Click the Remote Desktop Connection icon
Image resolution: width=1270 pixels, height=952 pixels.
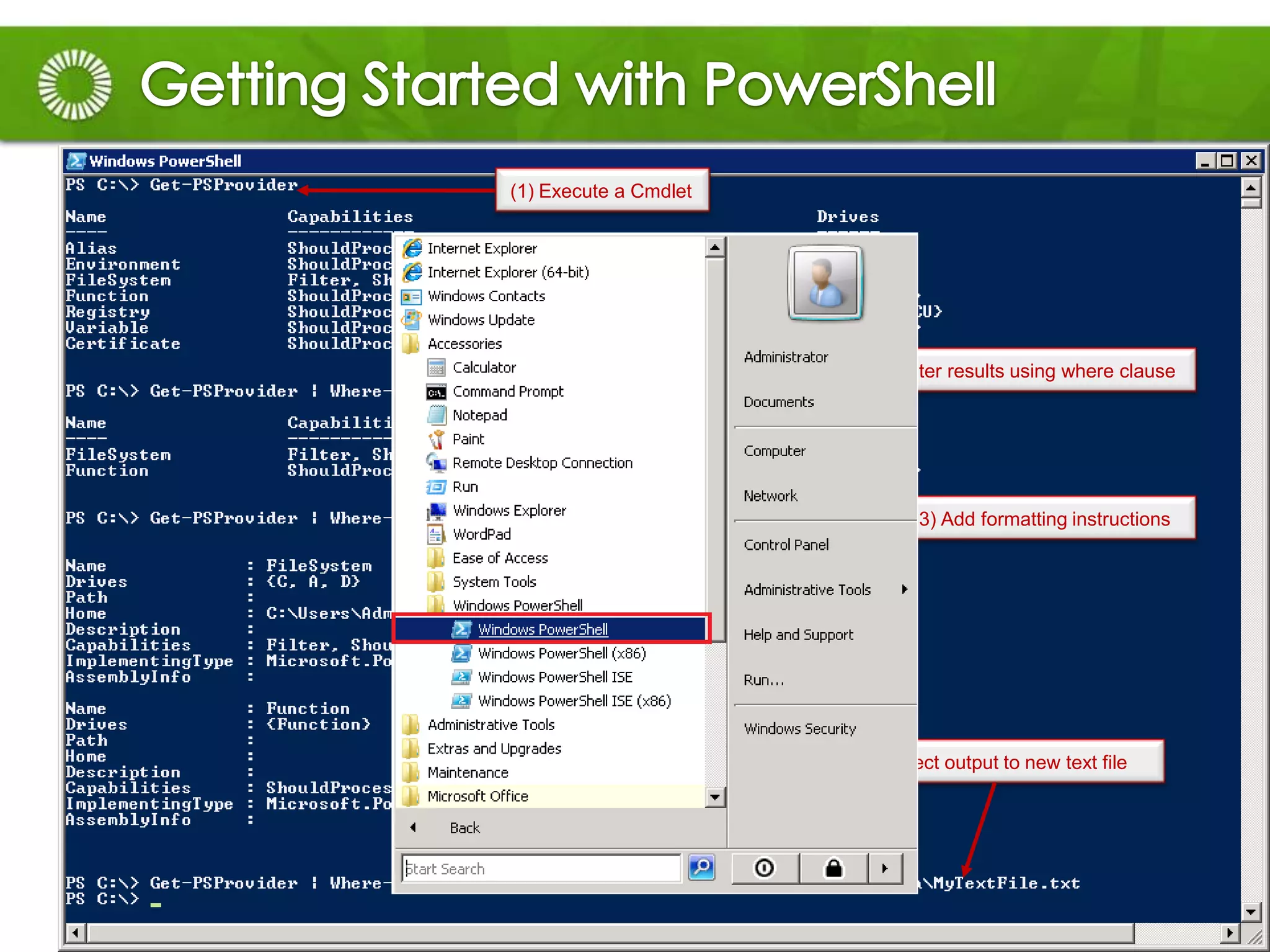[437, 463]
